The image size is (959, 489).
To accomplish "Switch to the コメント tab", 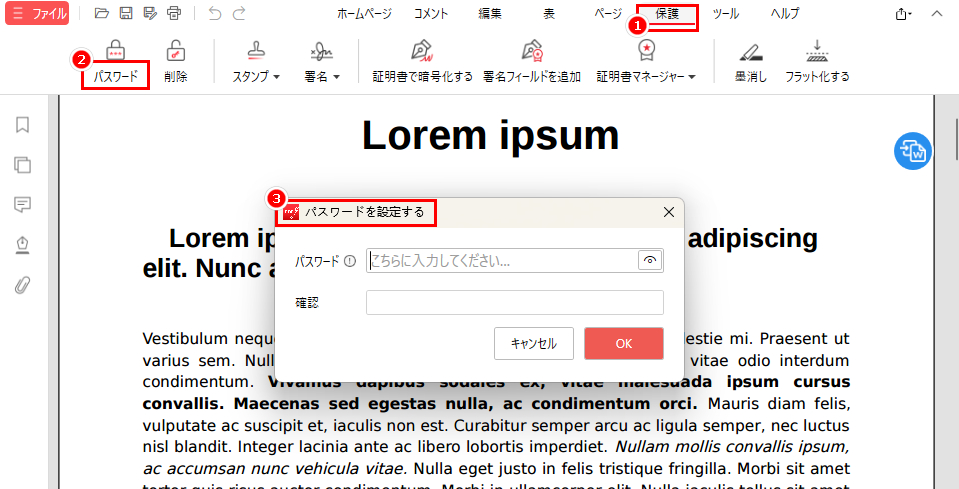I will coord(431,13).
